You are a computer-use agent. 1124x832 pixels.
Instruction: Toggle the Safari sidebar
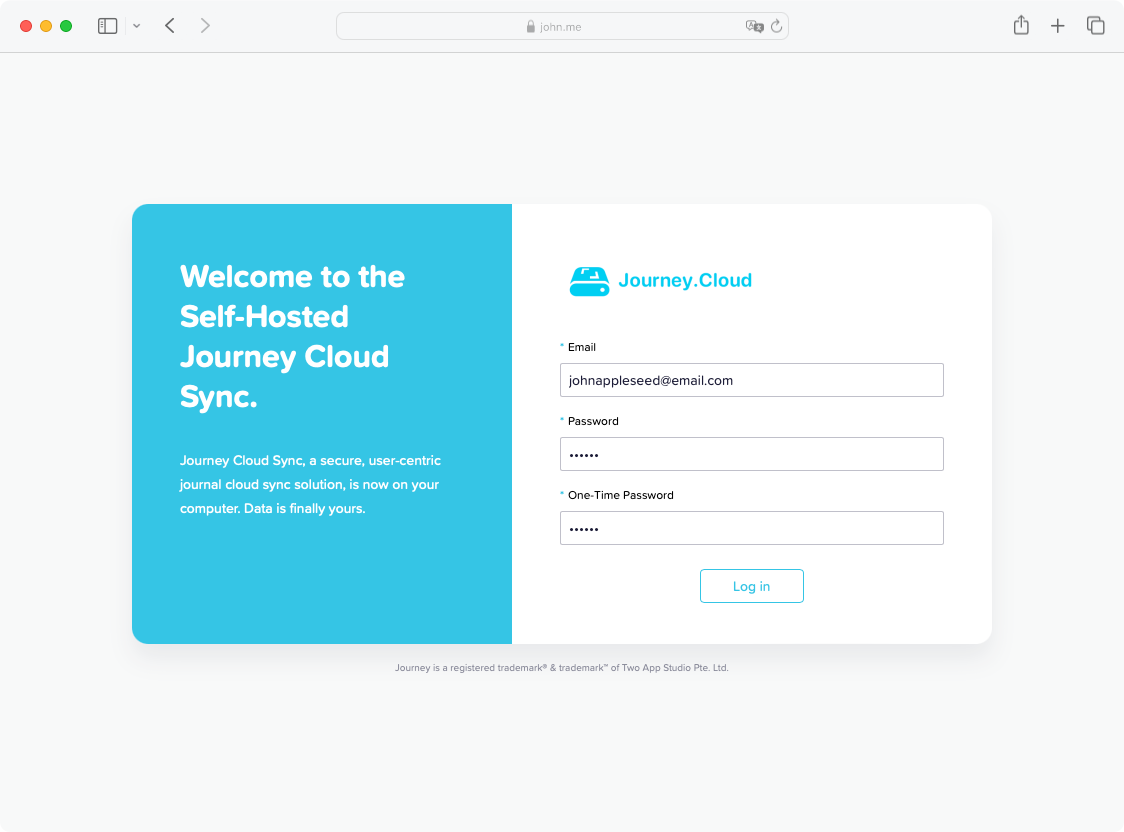(107, 25)
